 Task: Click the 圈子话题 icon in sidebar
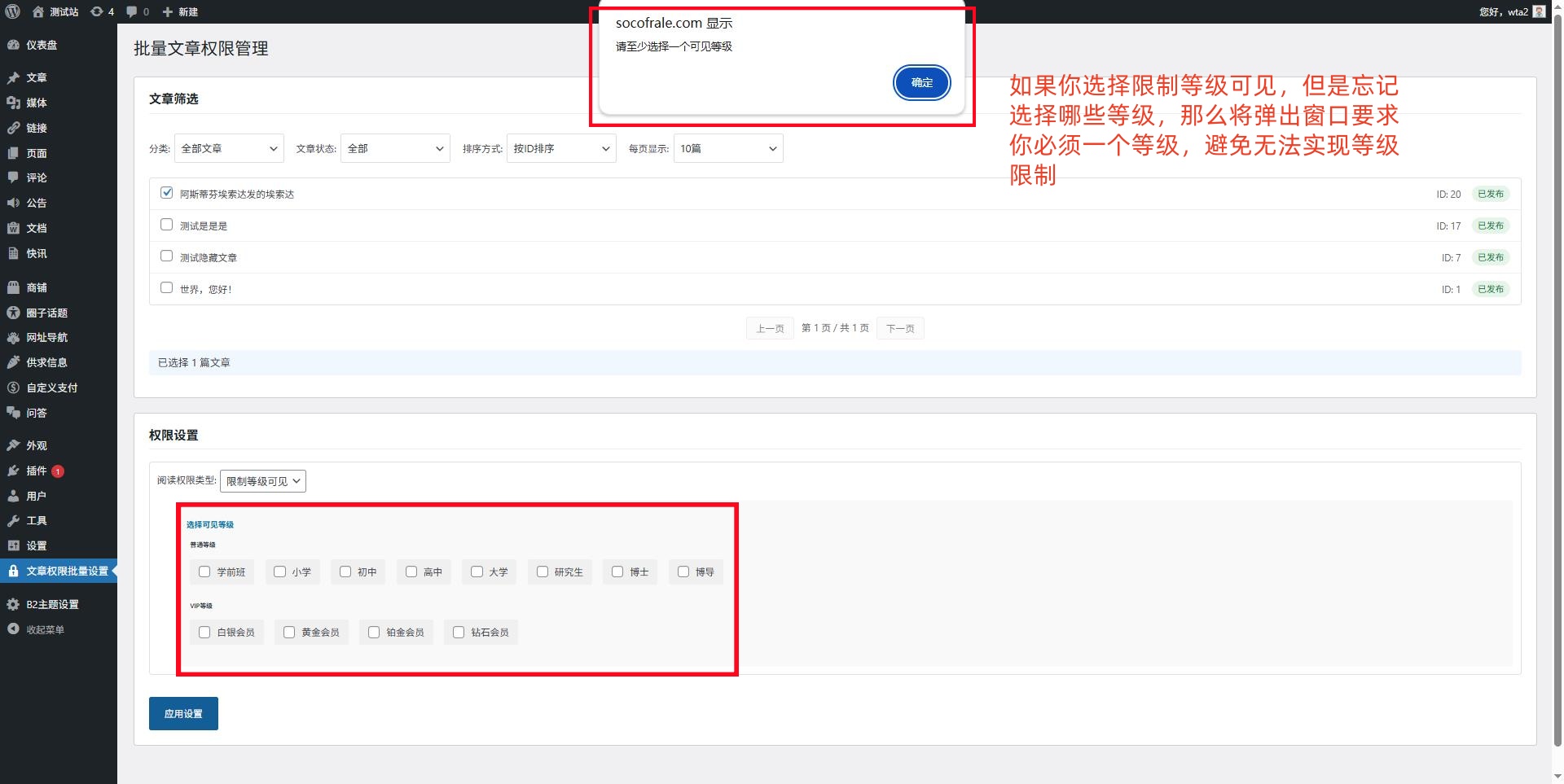(13, 313)
